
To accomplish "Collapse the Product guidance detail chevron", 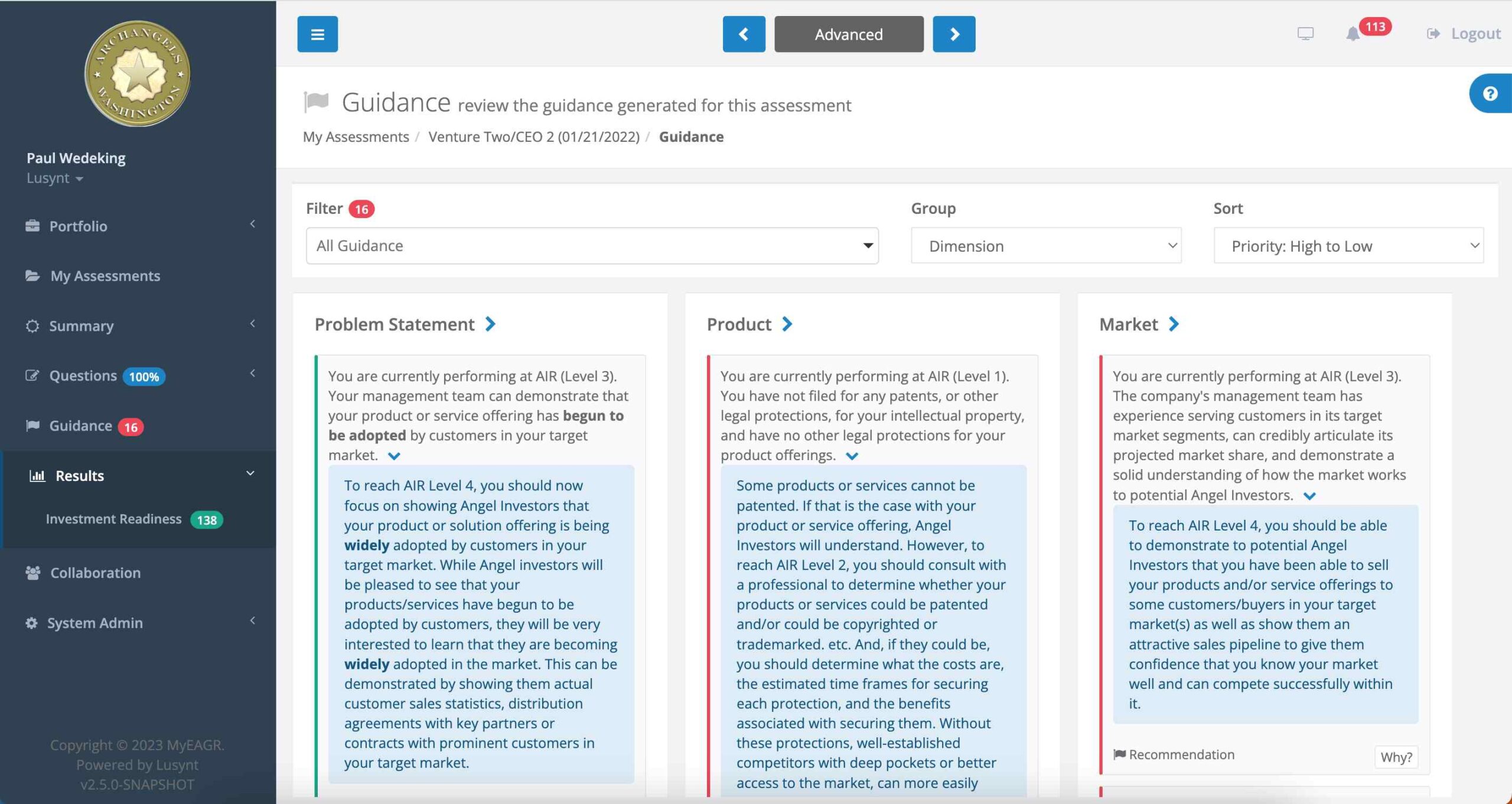I will click(852, 456).
